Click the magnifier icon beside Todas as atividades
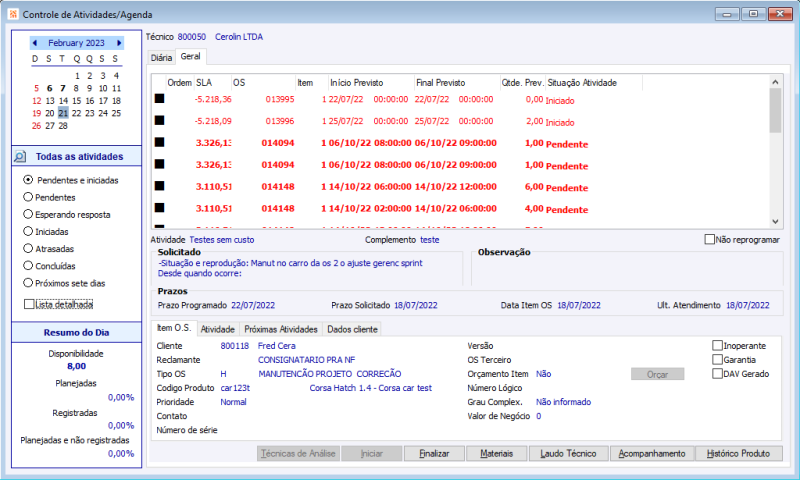The image size is (800, 480). tap(20, 157)
